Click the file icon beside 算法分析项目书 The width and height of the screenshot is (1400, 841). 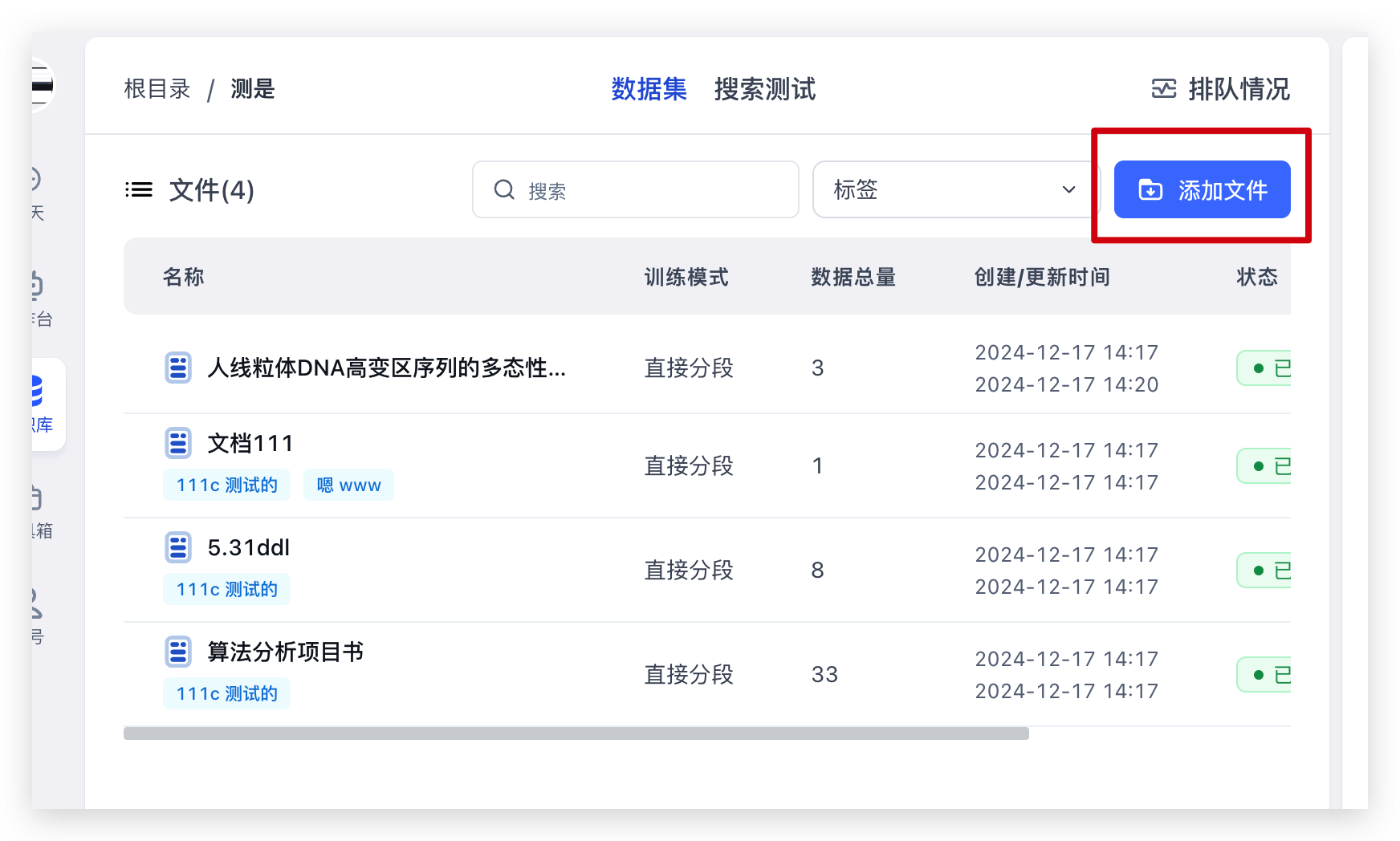[178, 652]
